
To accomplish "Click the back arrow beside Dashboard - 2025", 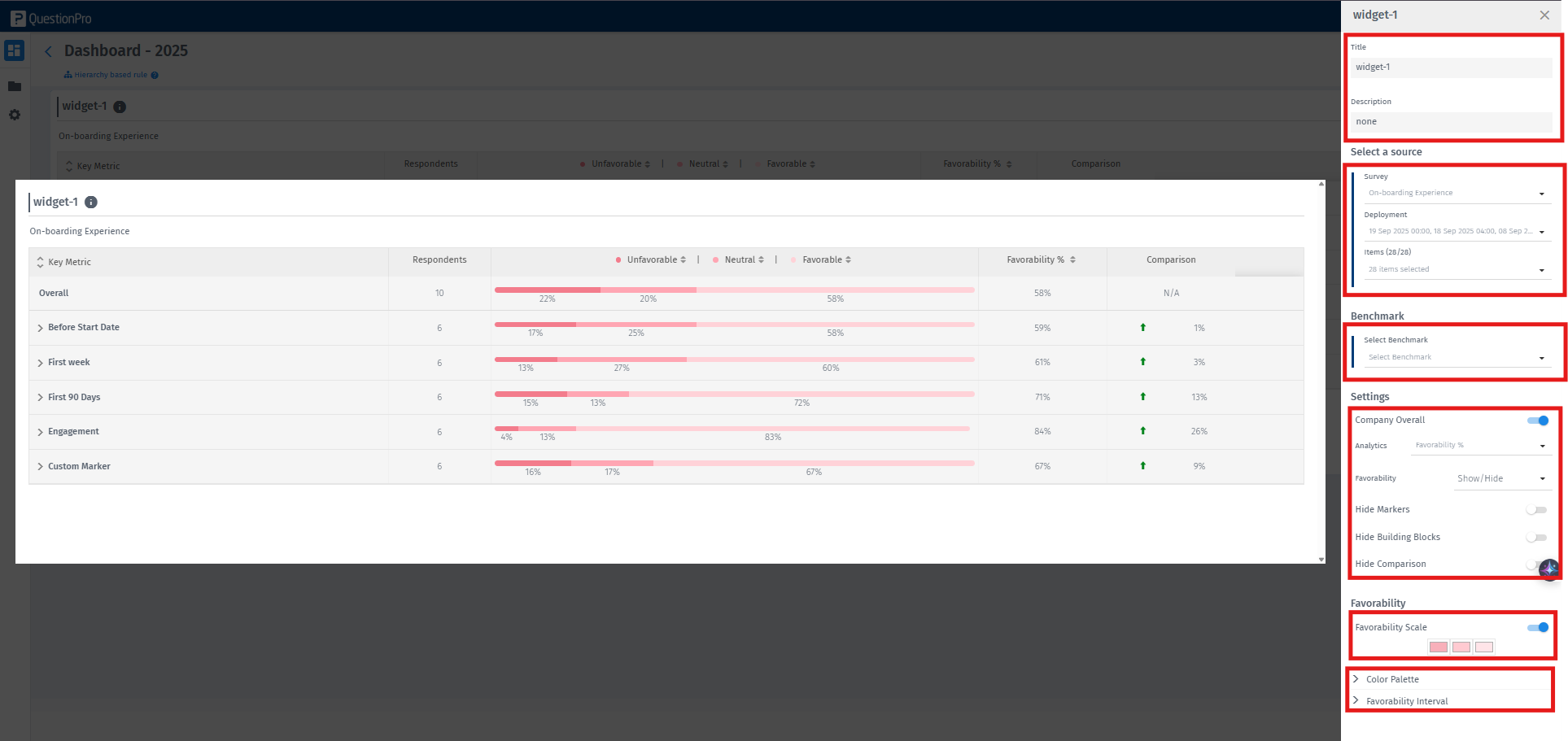I will point(48,51).
